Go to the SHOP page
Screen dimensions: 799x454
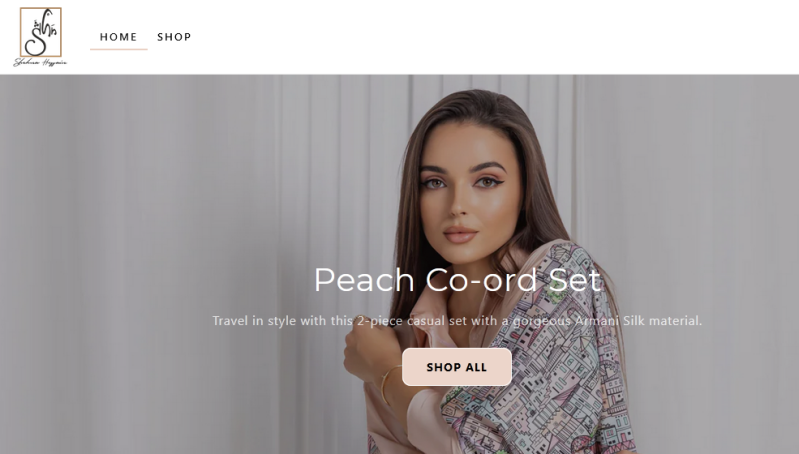(174, 37)
